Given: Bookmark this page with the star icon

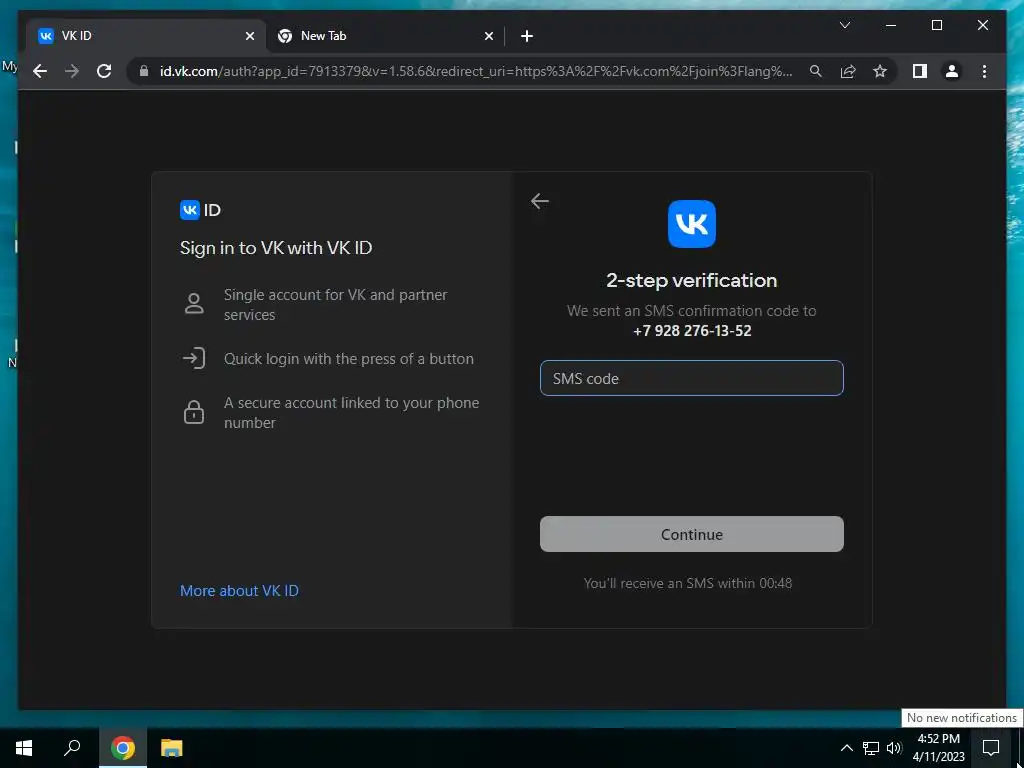Looking at the screenshot, I should (880, 71).
